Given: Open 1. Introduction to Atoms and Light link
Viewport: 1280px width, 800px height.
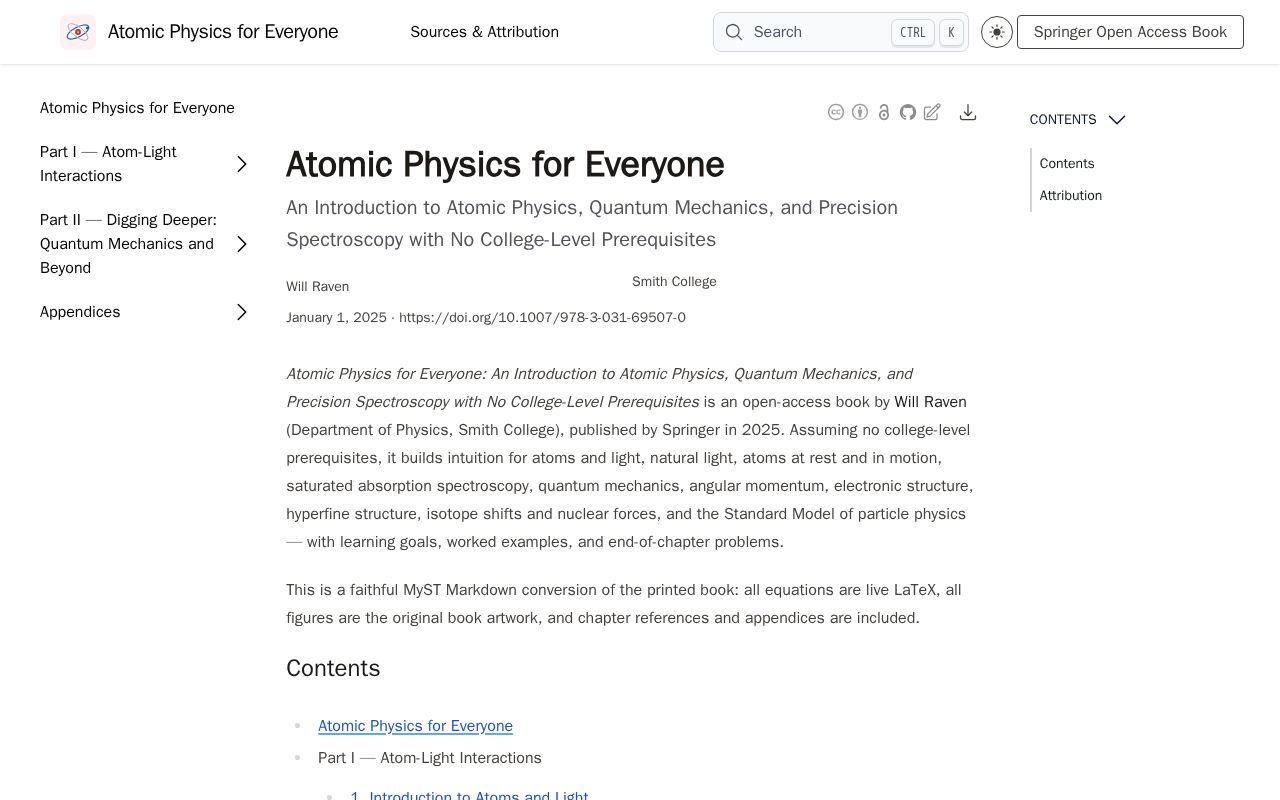Looking at the screenshot, I should pos(469,796).
